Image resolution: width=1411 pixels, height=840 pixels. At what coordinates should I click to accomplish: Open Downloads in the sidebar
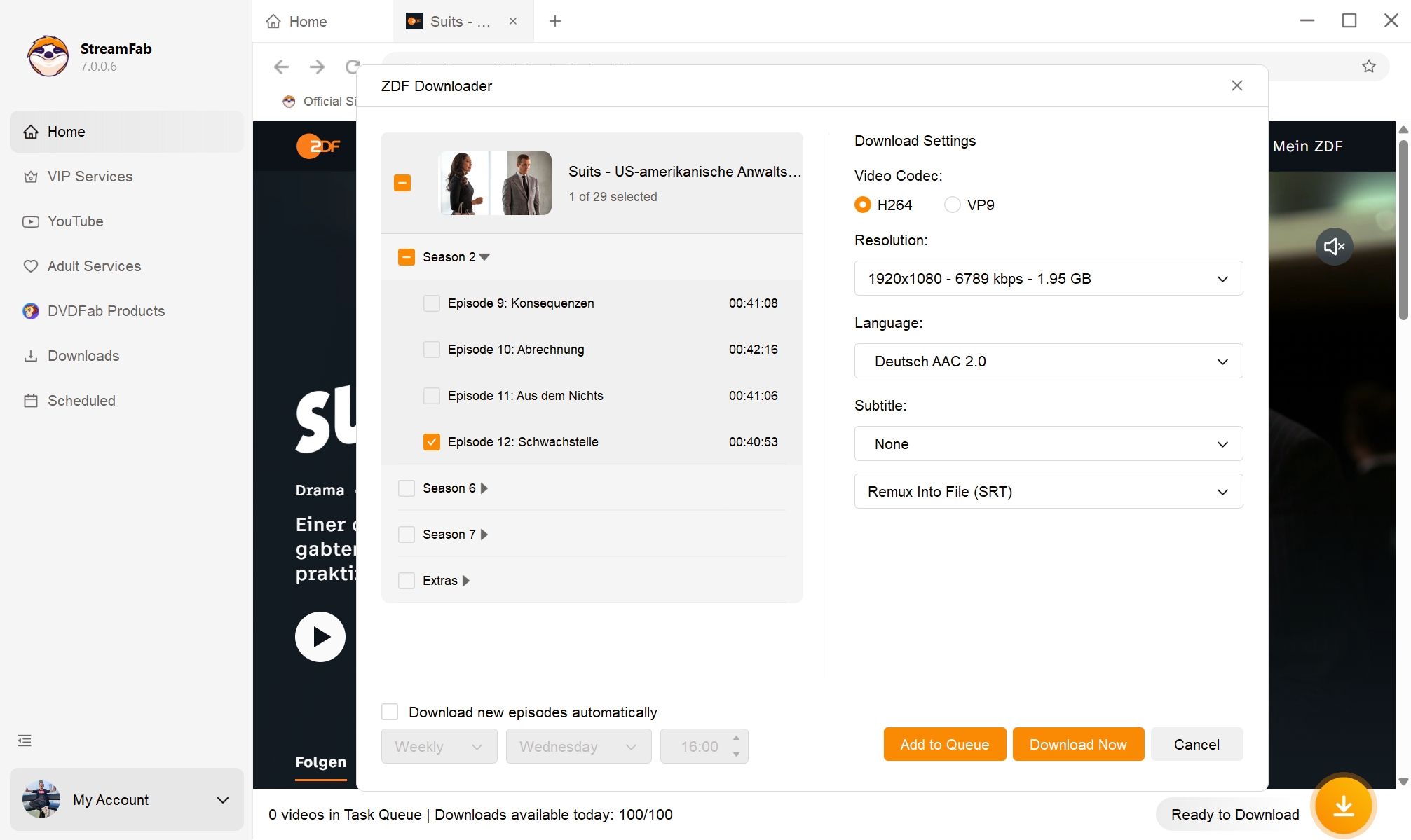83,356
